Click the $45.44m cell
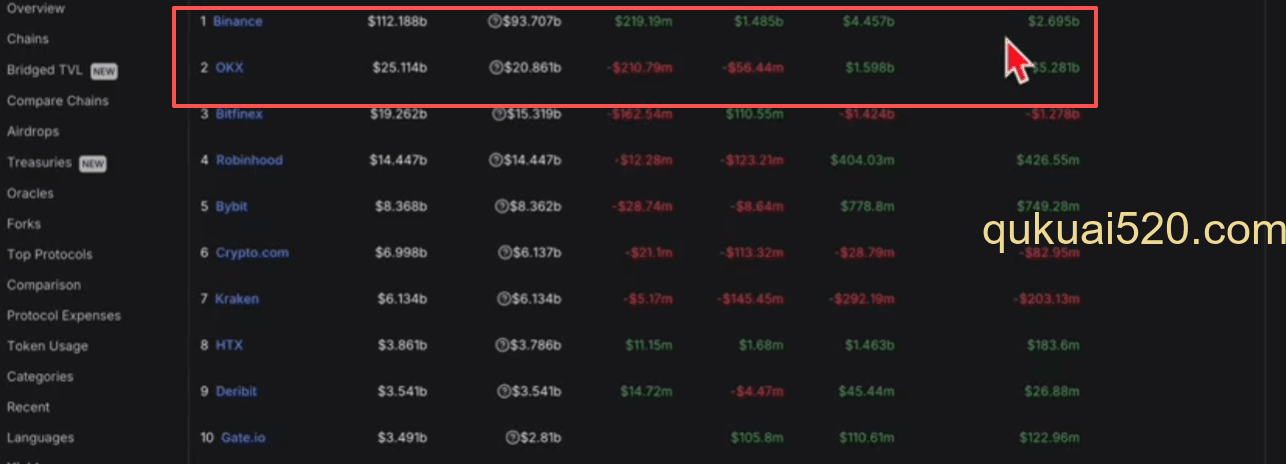The image size is (1286, 464). coord(867,391)
